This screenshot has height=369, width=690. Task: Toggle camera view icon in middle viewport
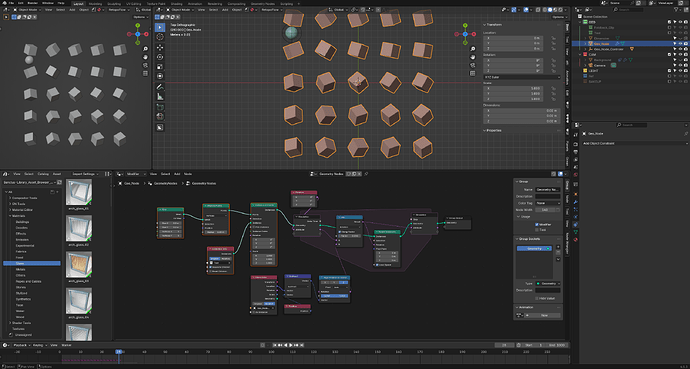tap(473, 65)
